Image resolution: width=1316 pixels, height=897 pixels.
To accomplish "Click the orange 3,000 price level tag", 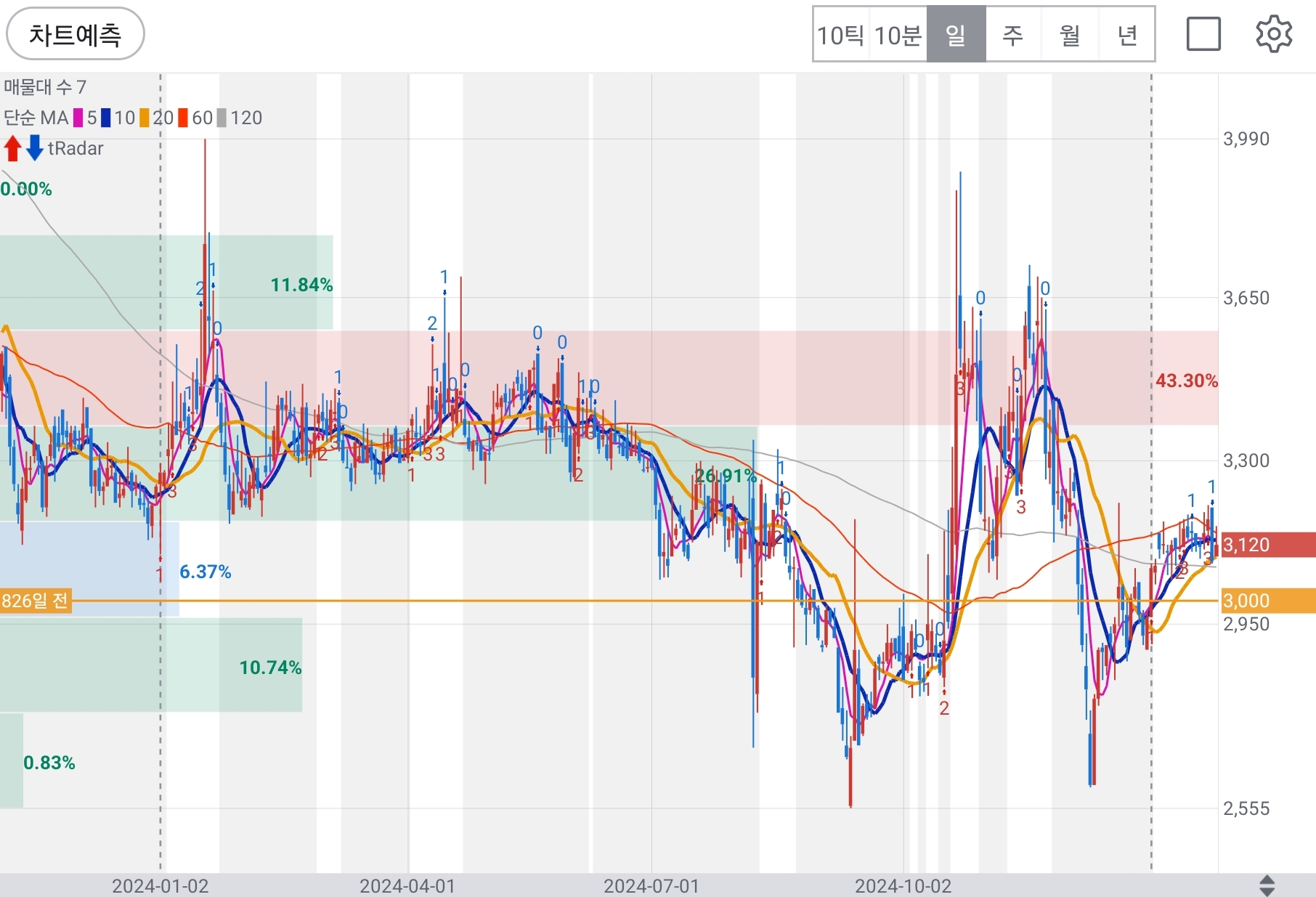I will point(1268,601).
